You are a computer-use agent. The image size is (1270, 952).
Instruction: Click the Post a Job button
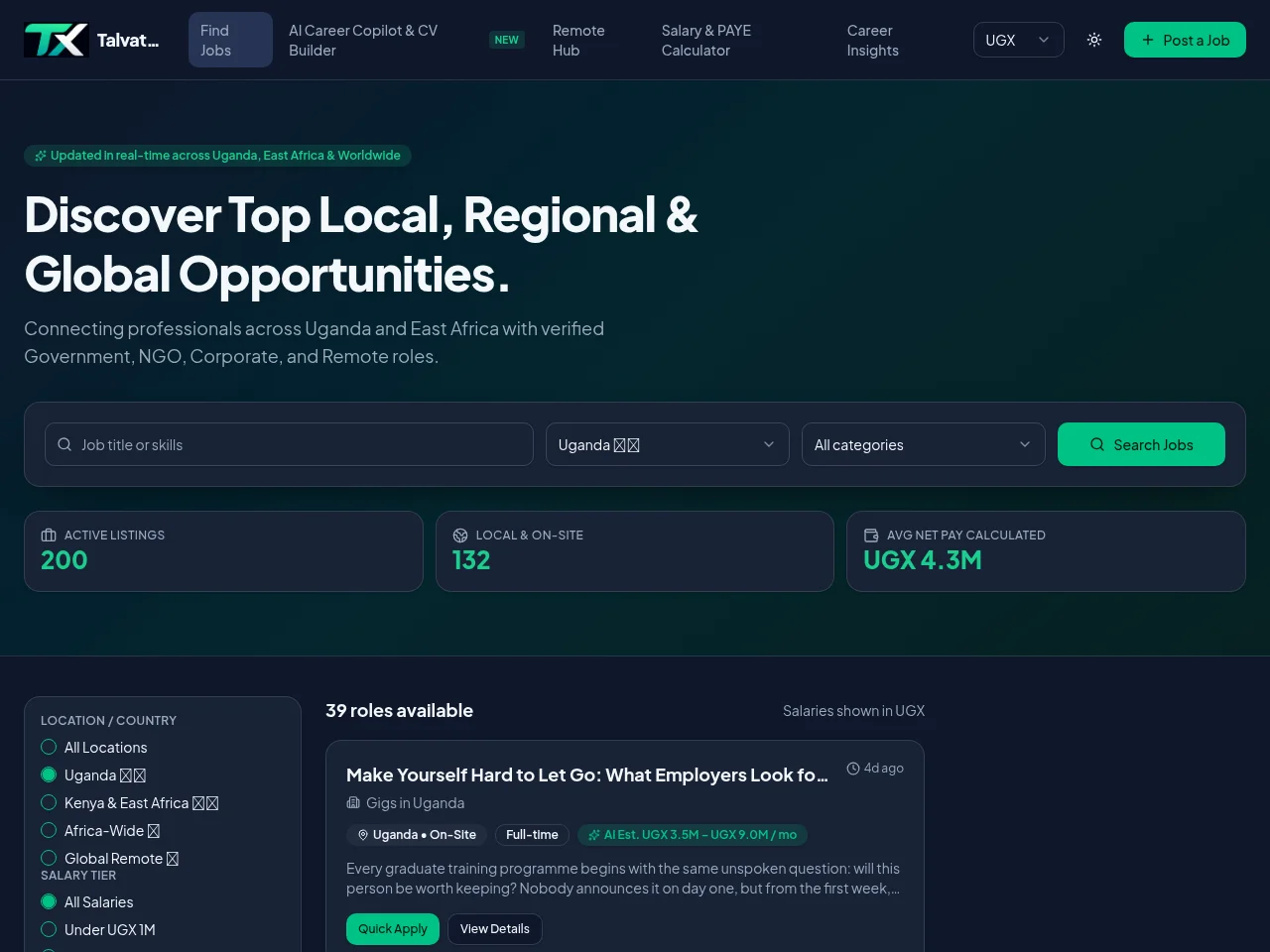pos(1185,40)
